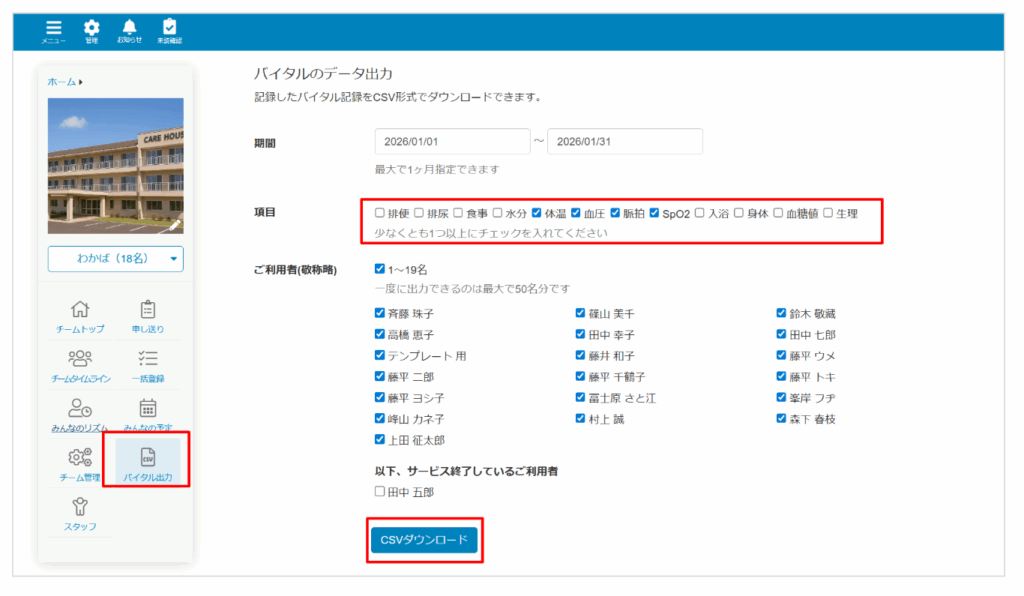Image resolution: width=1024 pixels, height=596 pixels.
Task: Click the チームトップ house icon
Action: [80, 315]
